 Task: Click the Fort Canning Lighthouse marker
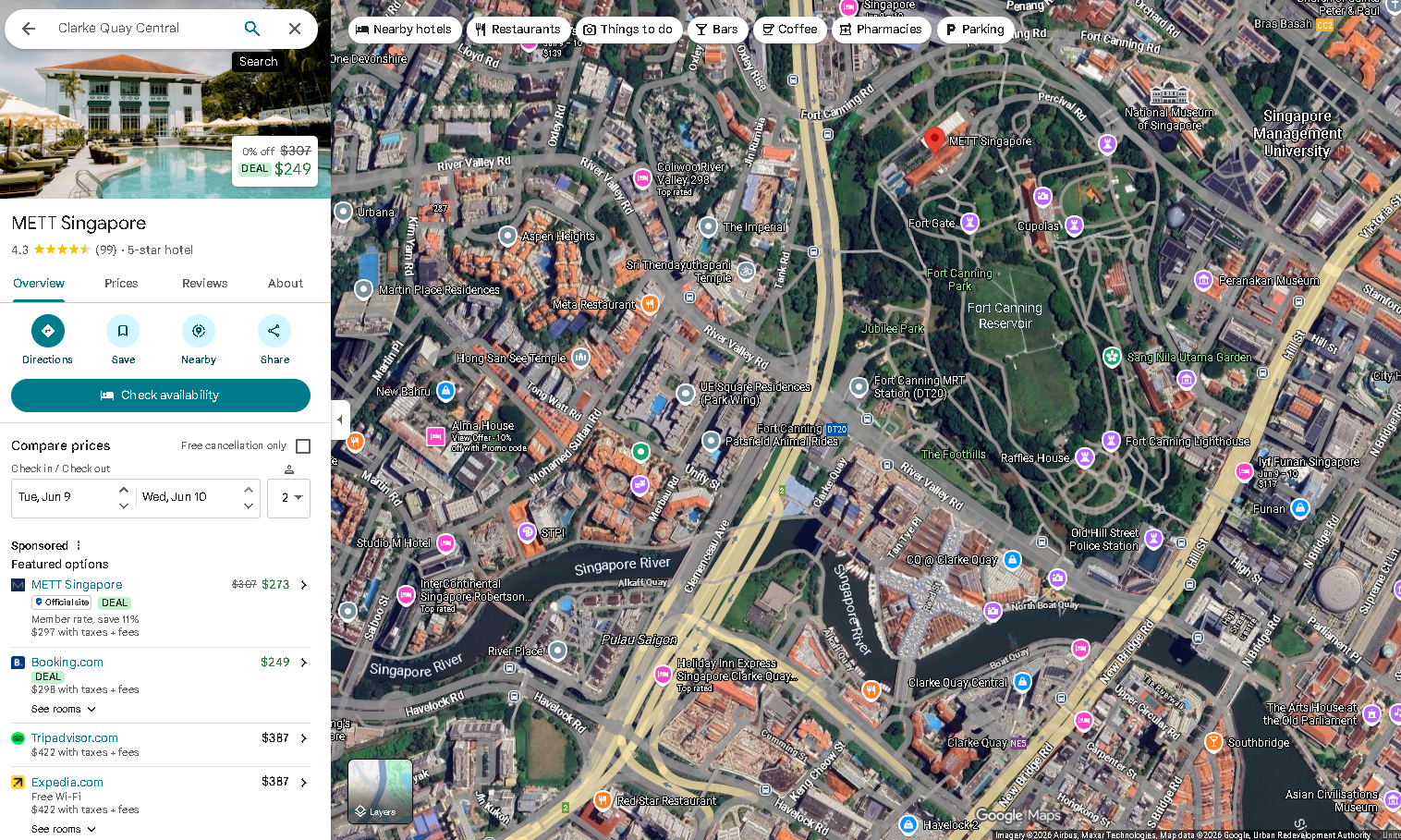tap(1112, 441)
